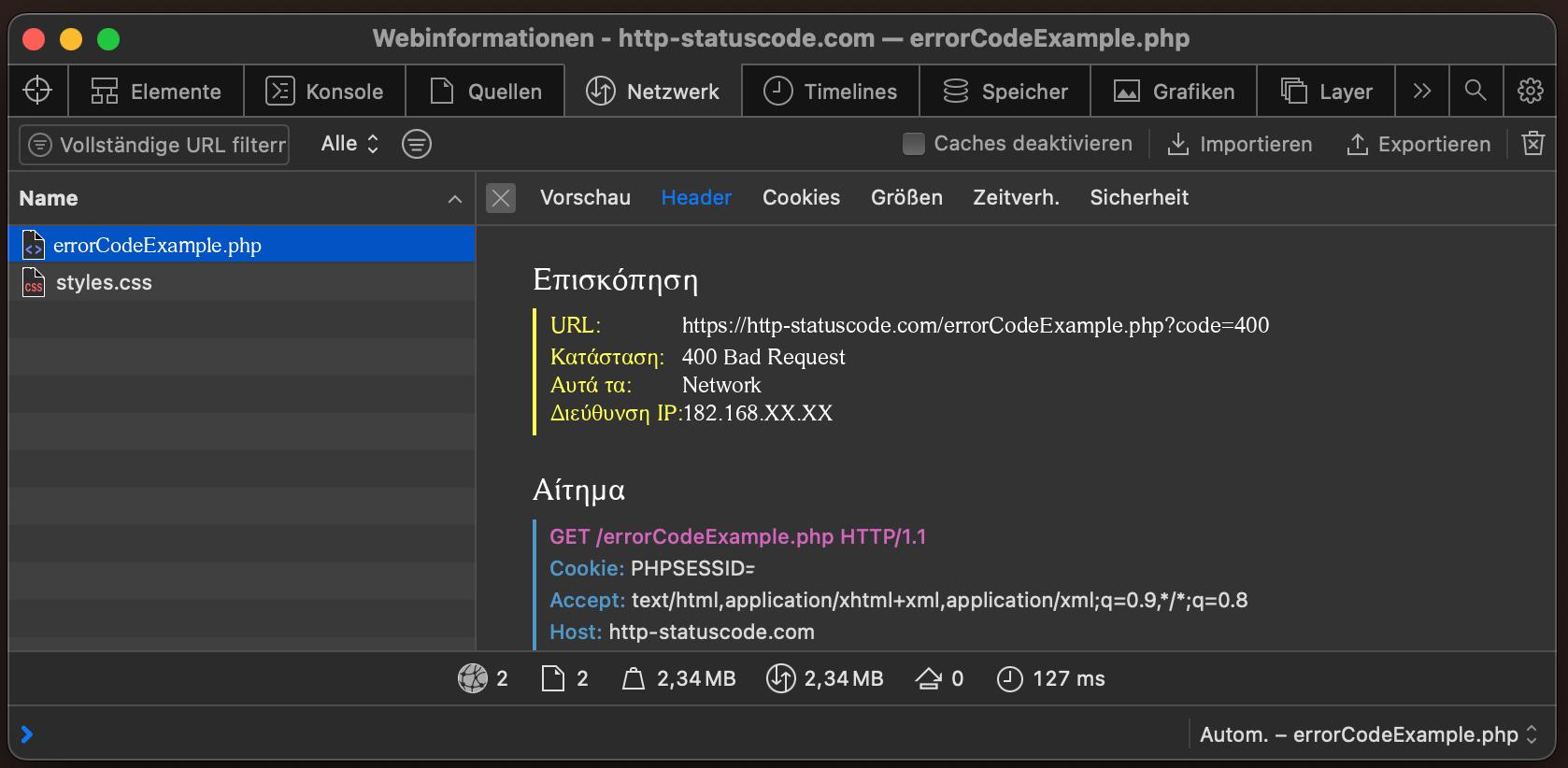Select the Netzwerk tab
The width and height of the screenshot is (1568, 768).
point(653,91)
